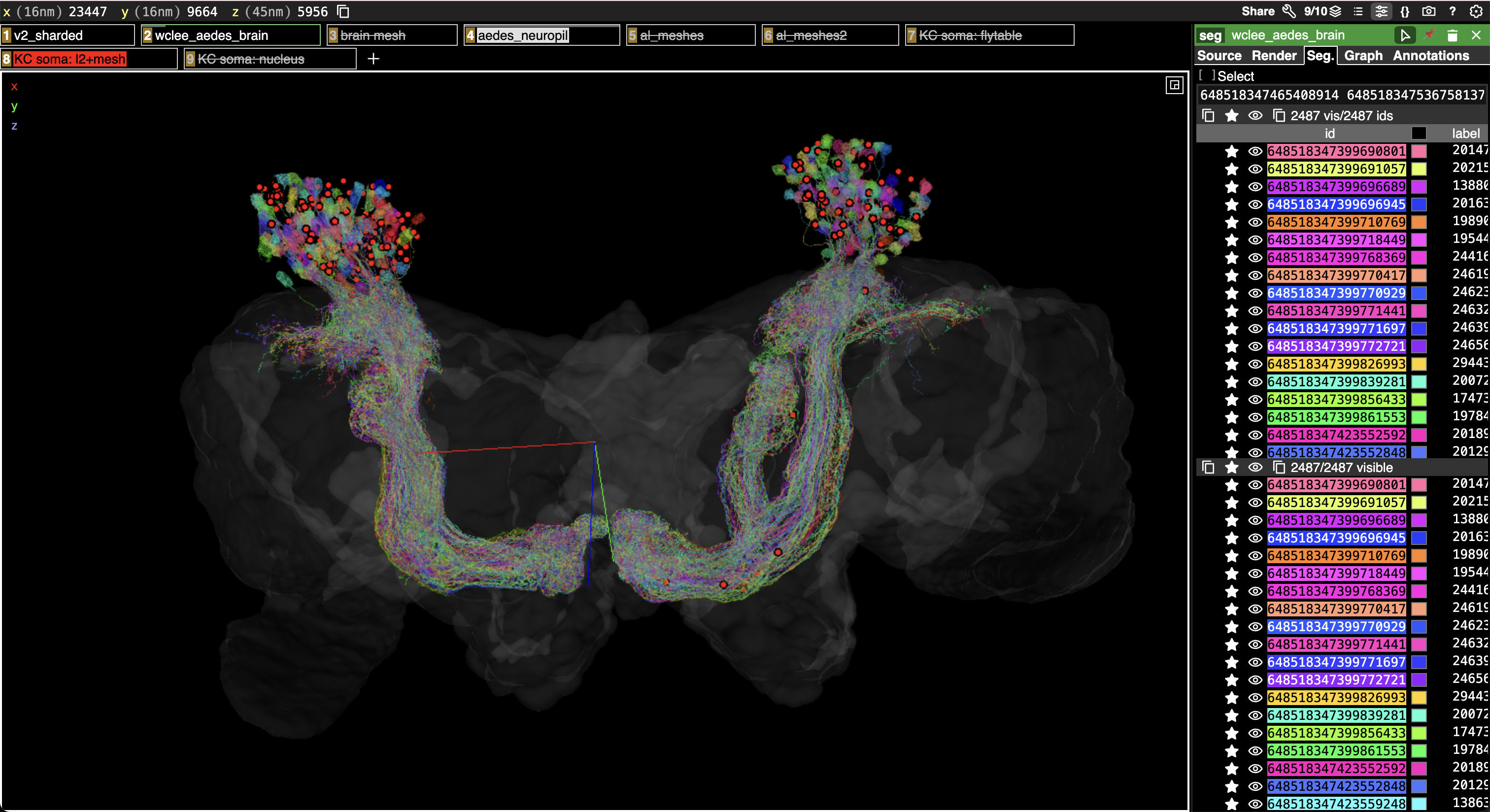Switch to the Graph tab
Screen dimensions: 1490x812
pyautogui.click(x=1363, y=56)
